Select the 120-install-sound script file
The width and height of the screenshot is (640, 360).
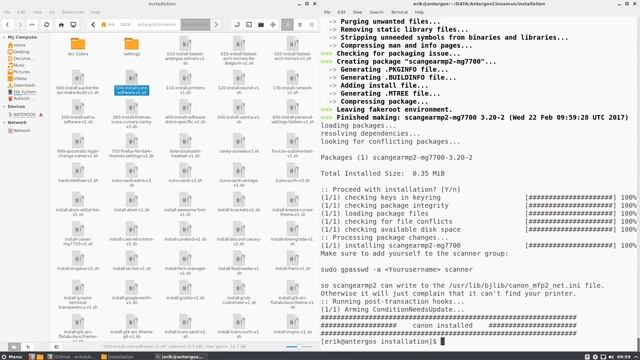click(x=239, y=82)
